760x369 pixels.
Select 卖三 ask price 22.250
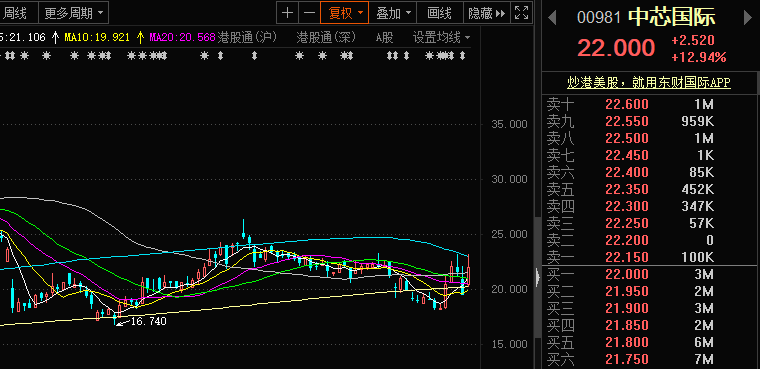627,223
